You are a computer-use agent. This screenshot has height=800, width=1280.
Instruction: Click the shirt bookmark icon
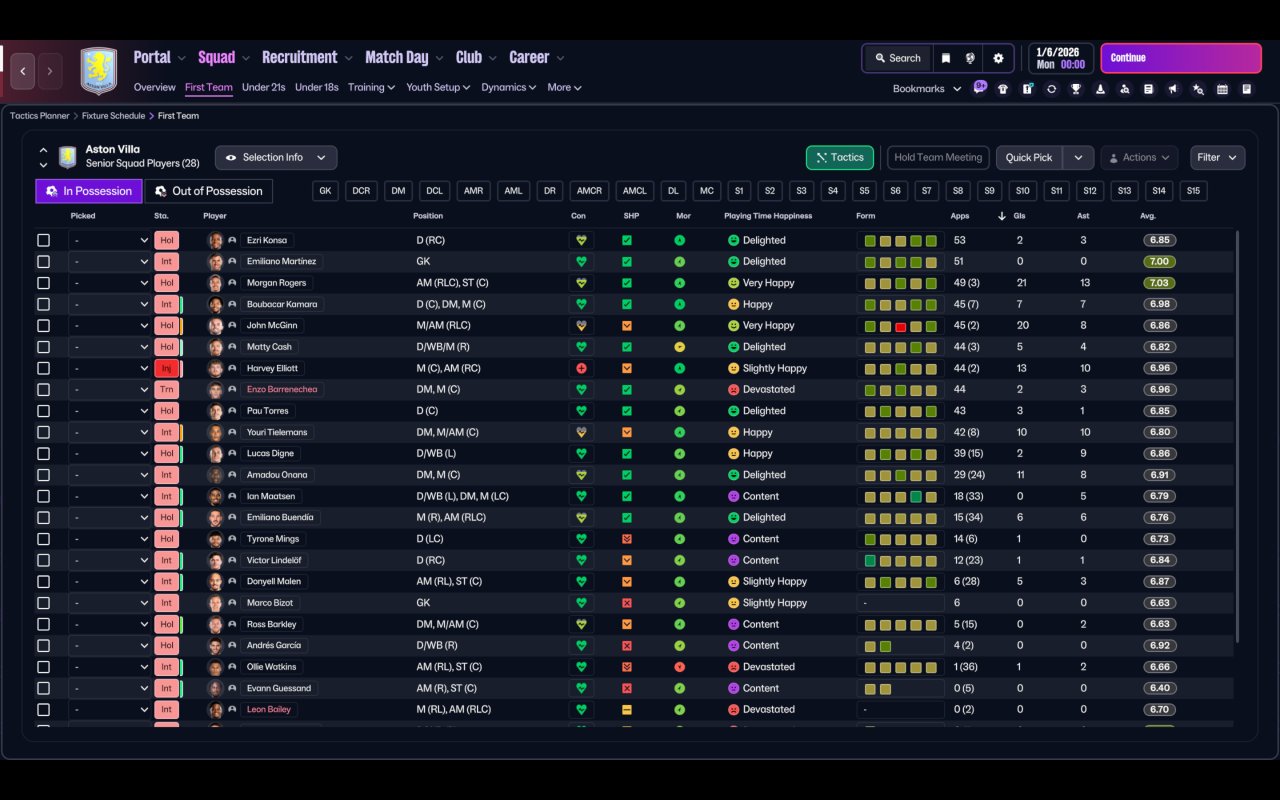click(1002, 89)
